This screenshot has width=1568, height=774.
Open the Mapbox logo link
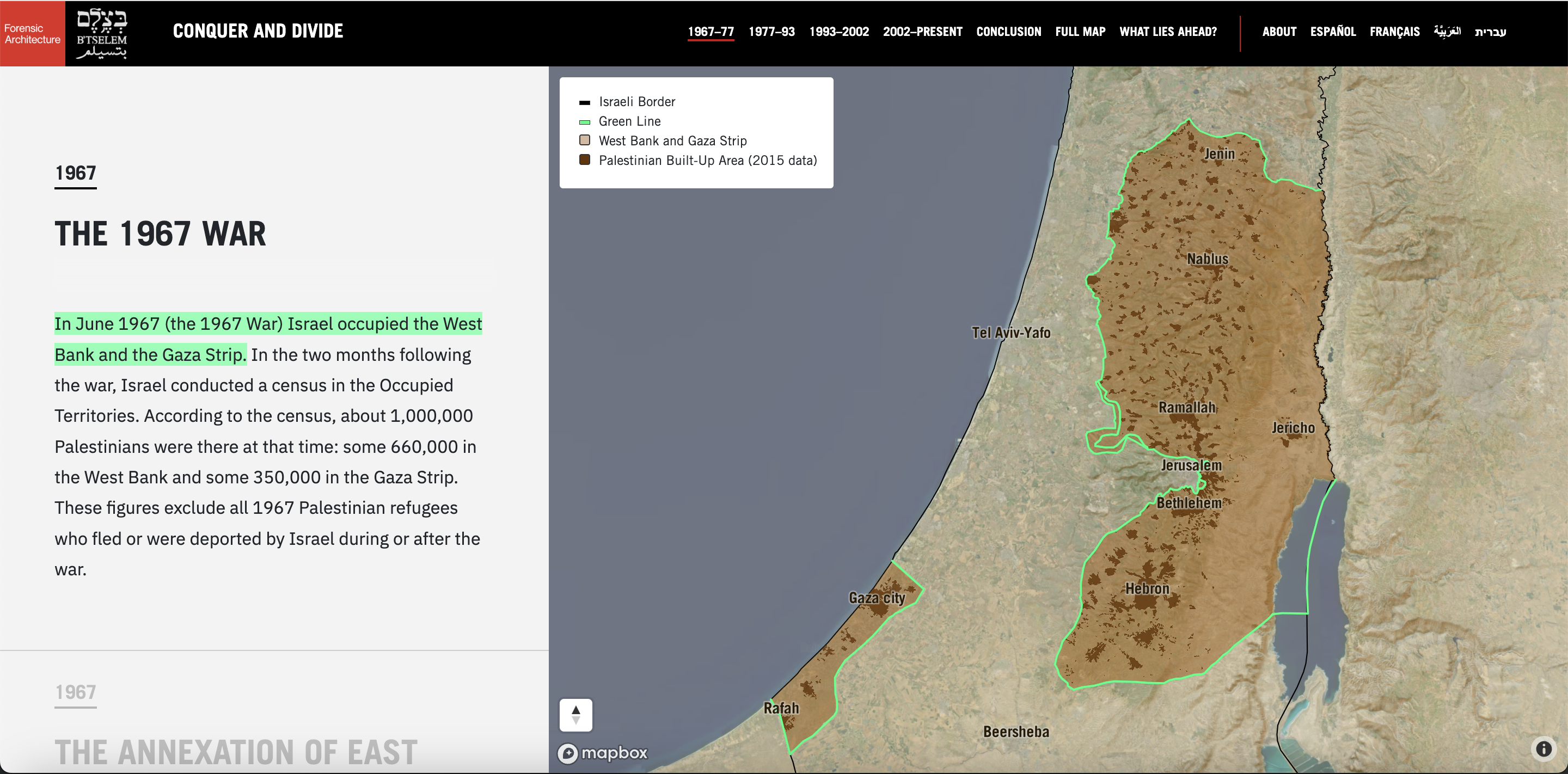point(603,753)
